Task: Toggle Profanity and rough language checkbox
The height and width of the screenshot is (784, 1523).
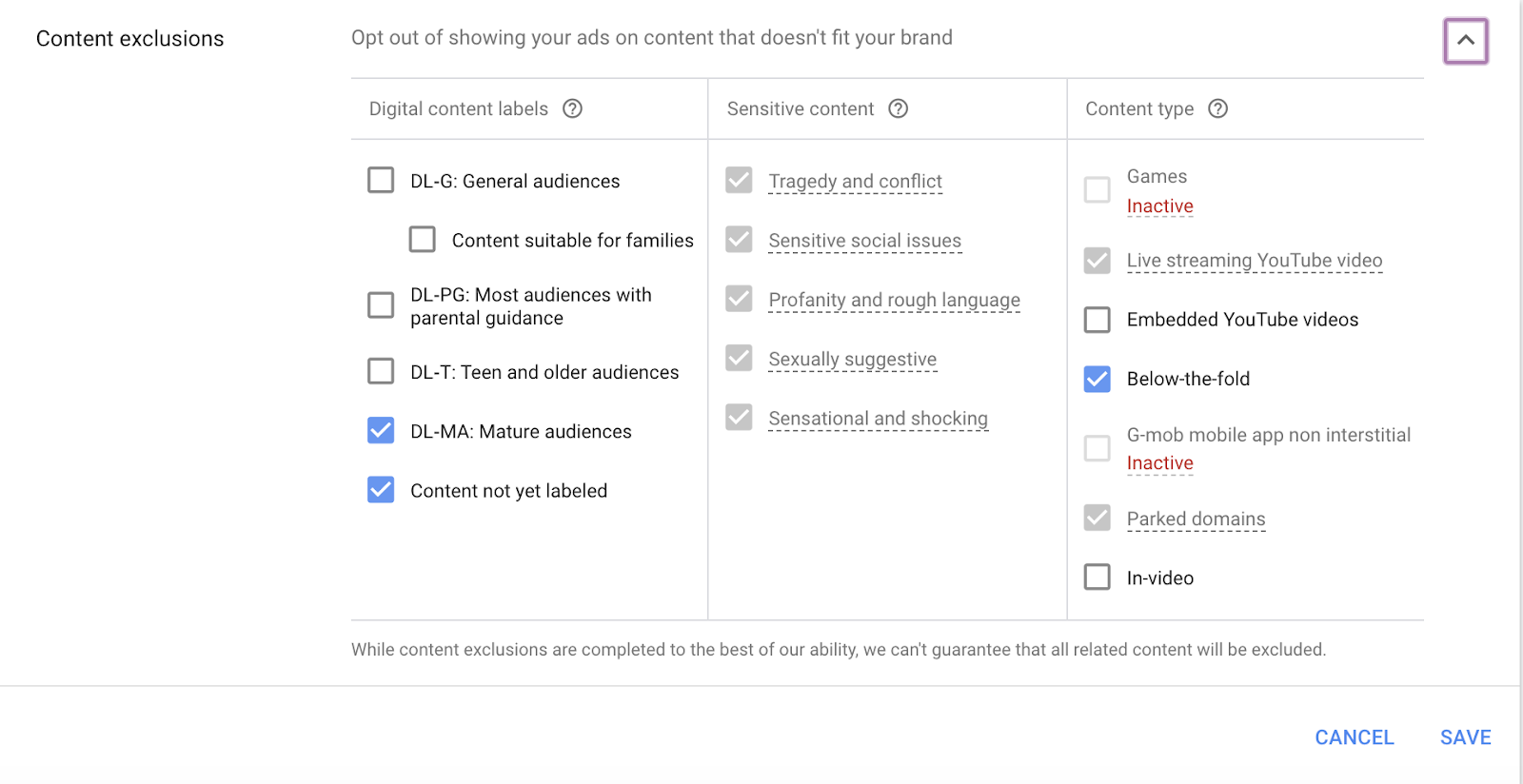Action: [739, 300]
